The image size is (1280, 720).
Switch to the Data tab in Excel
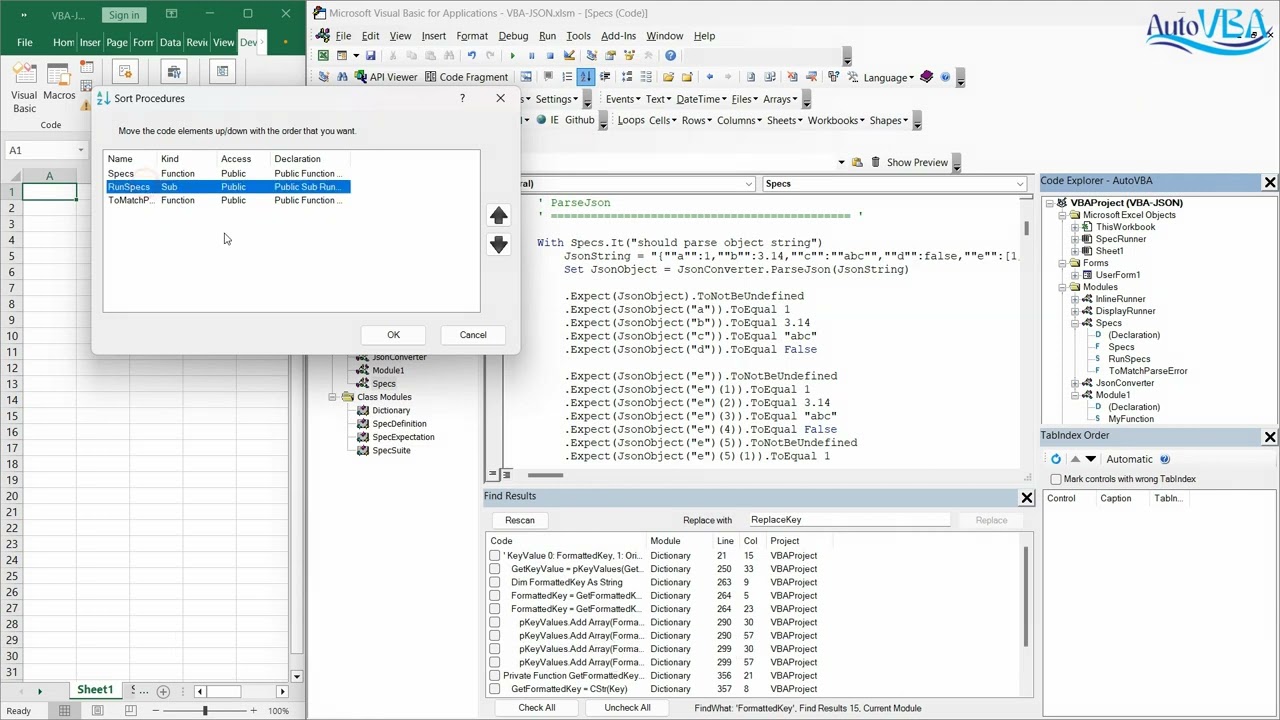tap(170, 42)
